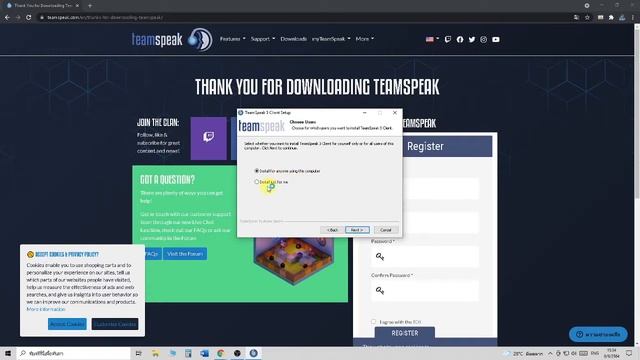Go forward using the browser forward arrow
The image size is (640, 360).
click(x=18, y=17)
